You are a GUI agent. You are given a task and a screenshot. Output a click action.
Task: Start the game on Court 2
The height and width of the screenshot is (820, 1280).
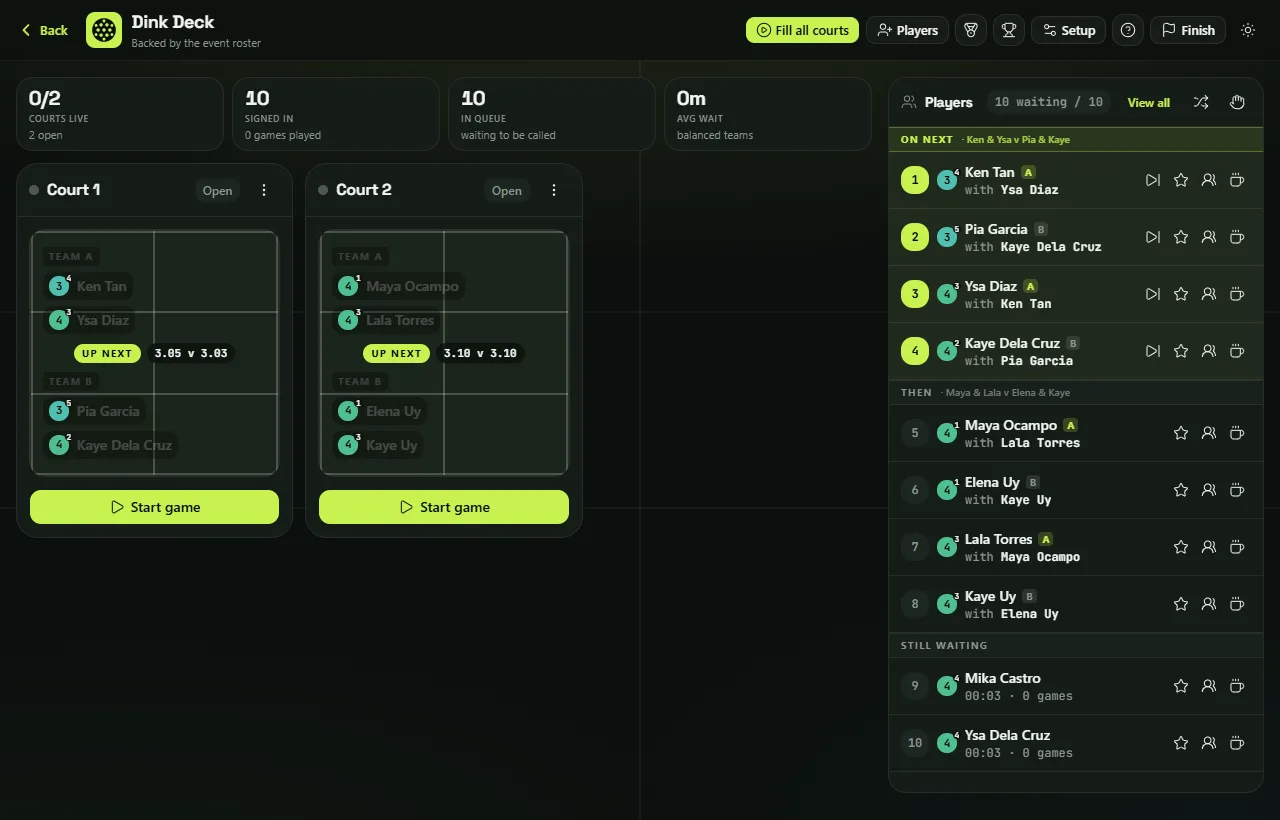pos(444,507)
